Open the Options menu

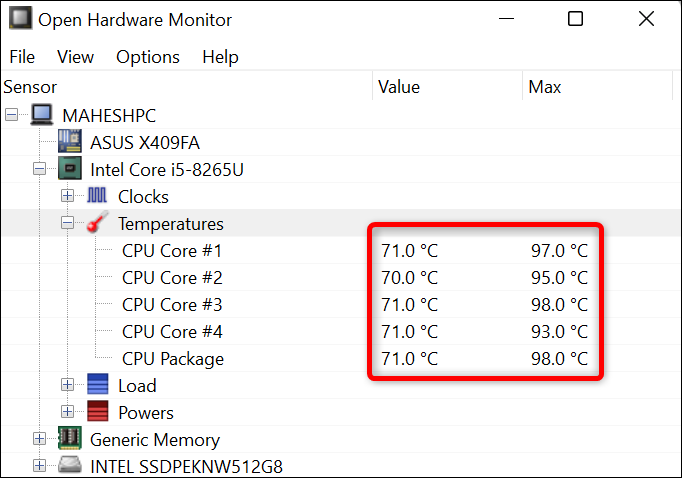pyautogui.click(x=148, y=57)
